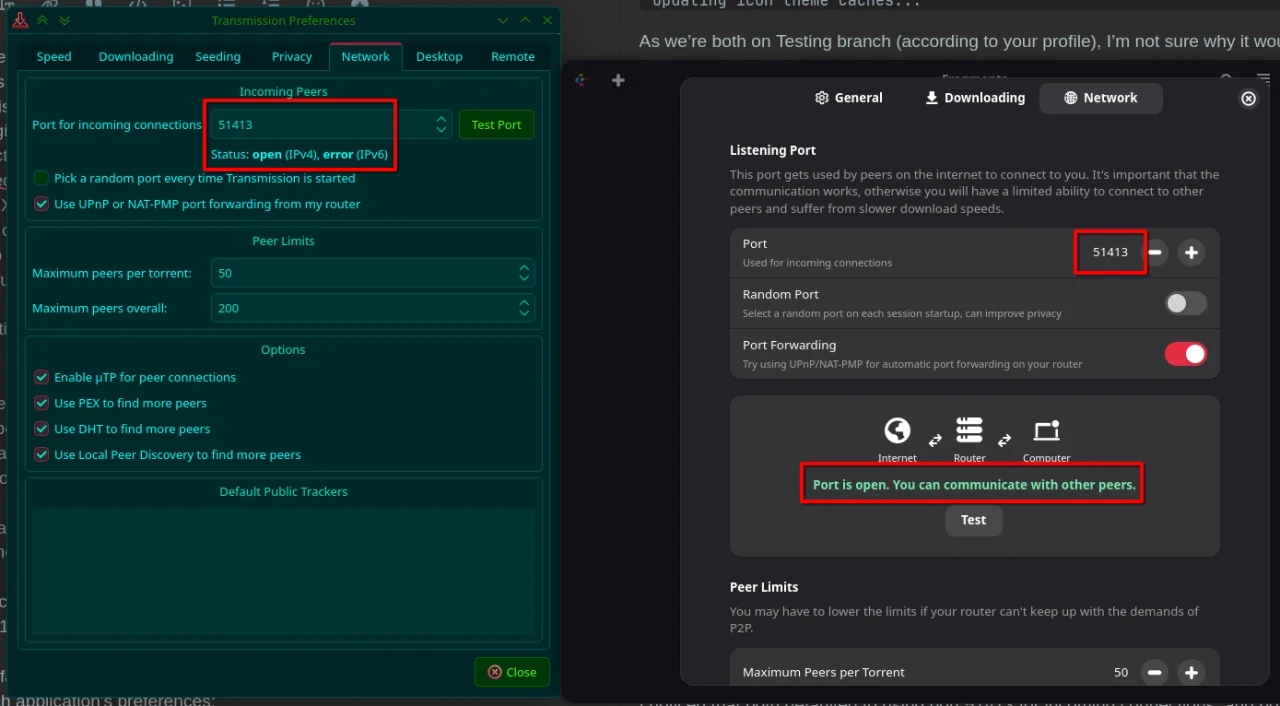Image resolution: width=1280 pixels, height=706 pixels.
Task: Click the 'Listening Port' heading
Action: [x=773, y=150]
